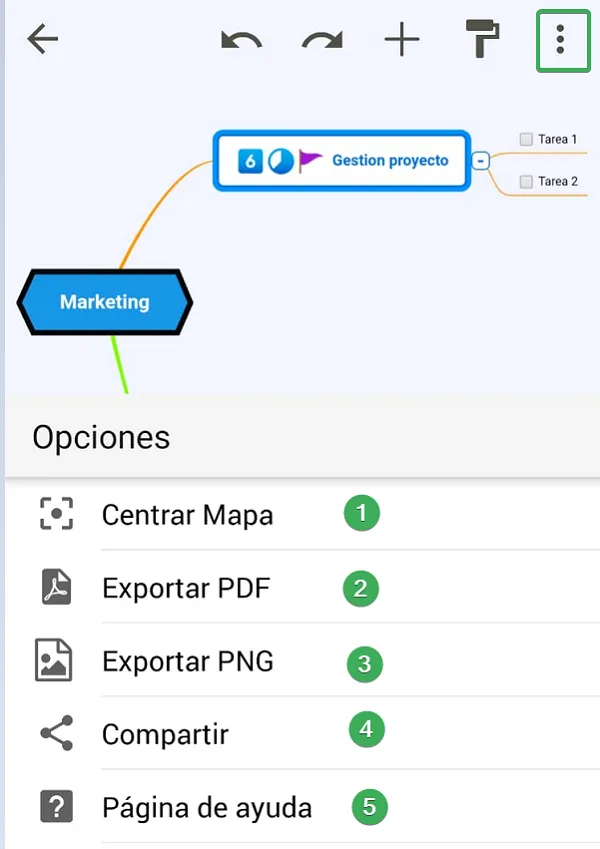The height and width of the screenshot is (849, 600).
Task: Open the three-dot options menu
Action: 563,40
